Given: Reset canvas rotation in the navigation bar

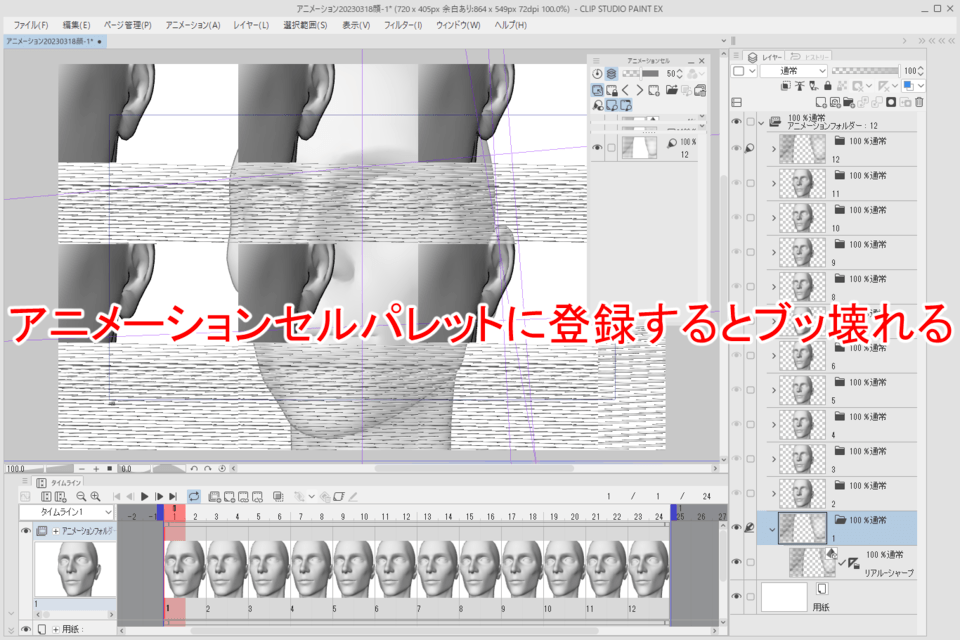Looking at the screenshot, I should click(x=222, y=469).
